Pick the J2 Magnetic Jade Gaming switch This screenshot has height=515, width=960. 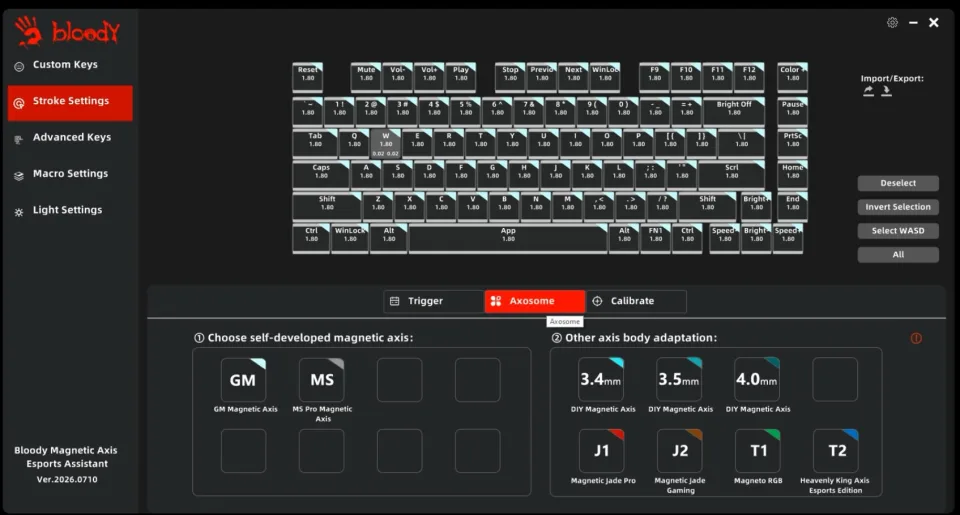click(x=679, y=451)
